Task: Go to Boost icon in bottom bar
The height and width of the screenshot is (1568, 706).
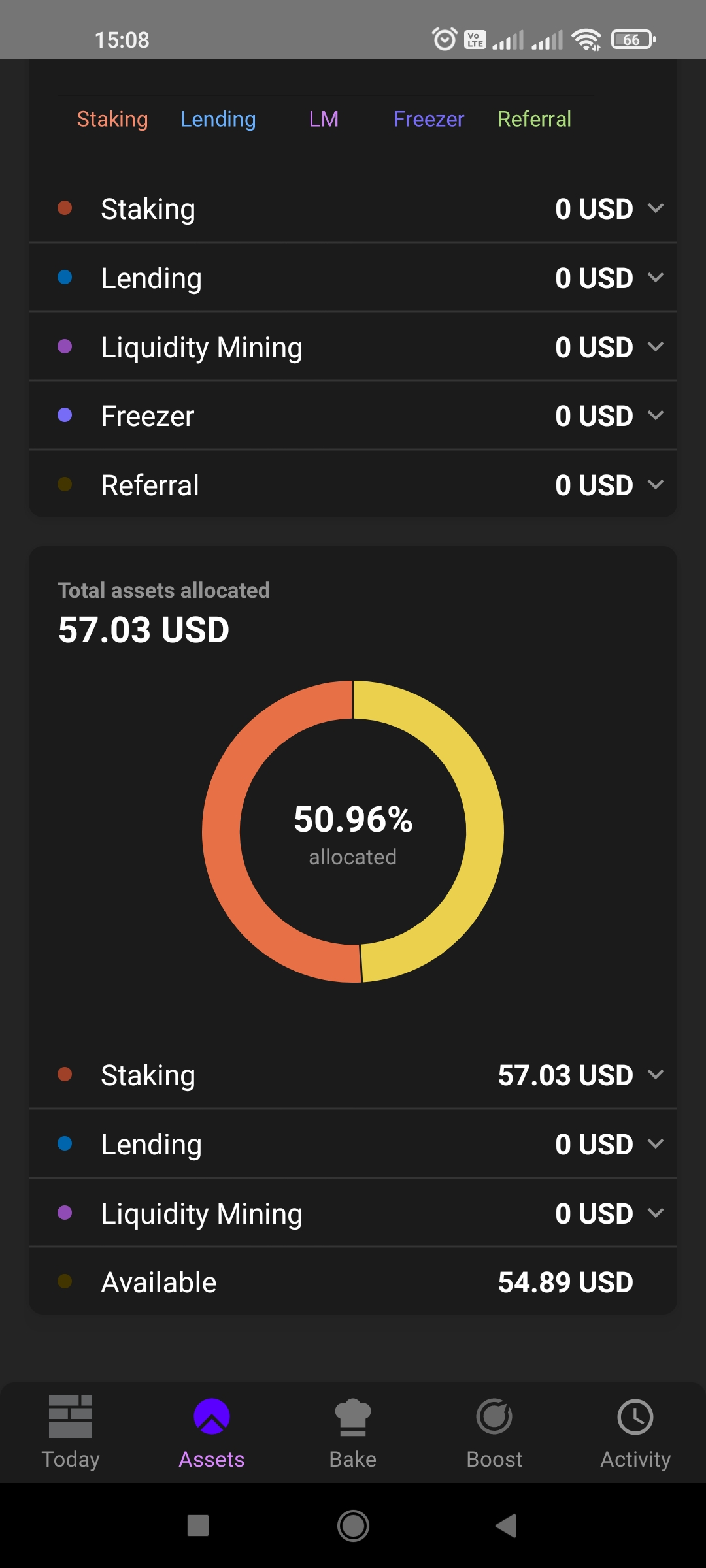Action: (x=494, y=1416)
